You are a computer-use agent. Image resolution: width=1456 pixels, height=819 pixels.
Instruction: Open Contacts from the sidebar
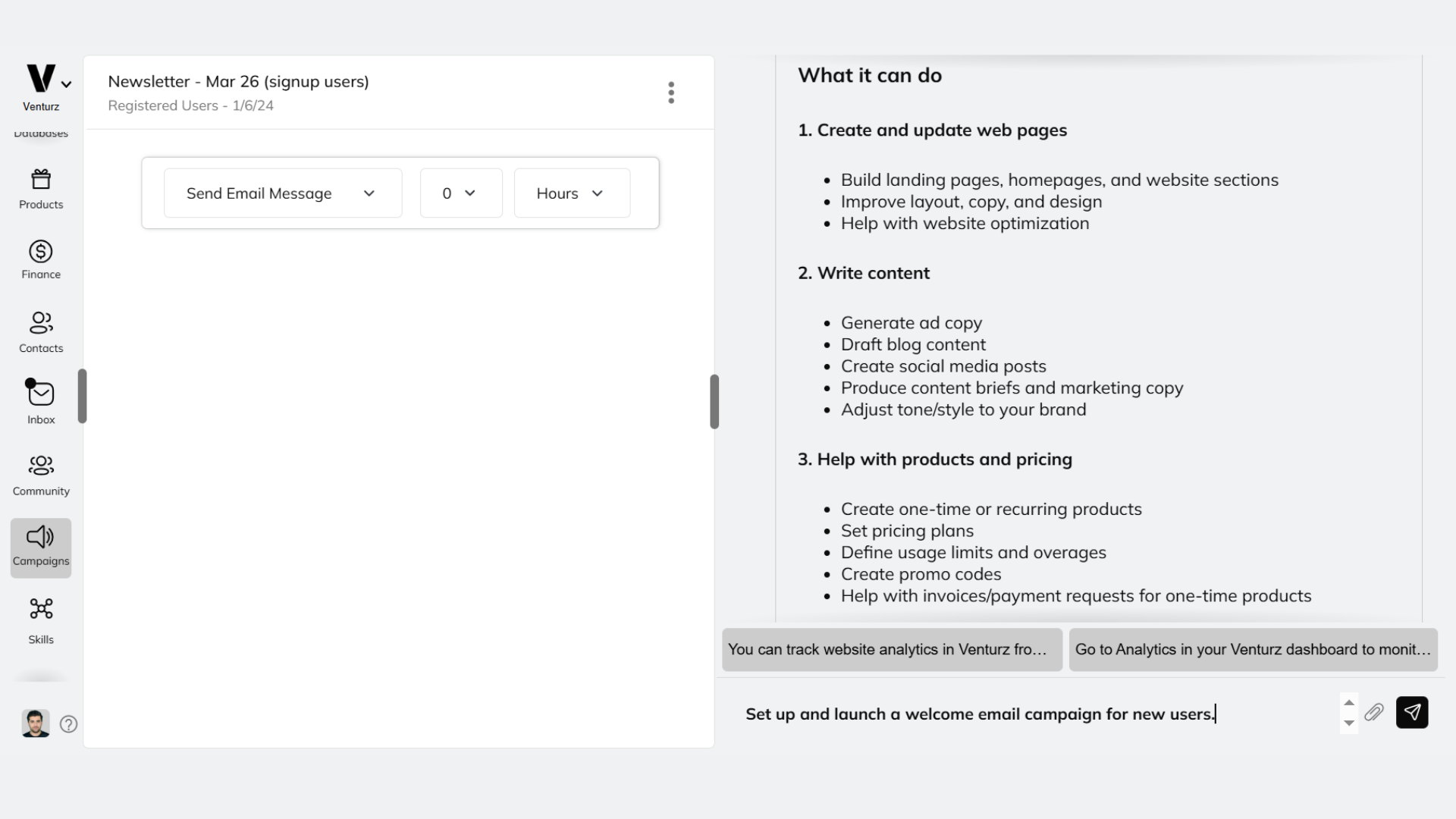coord(40,331)
